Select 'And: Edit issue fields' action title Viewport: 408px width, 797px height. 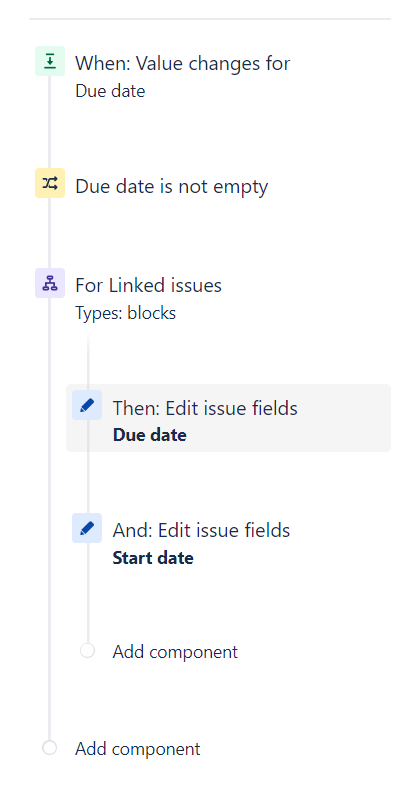(201, 531)
